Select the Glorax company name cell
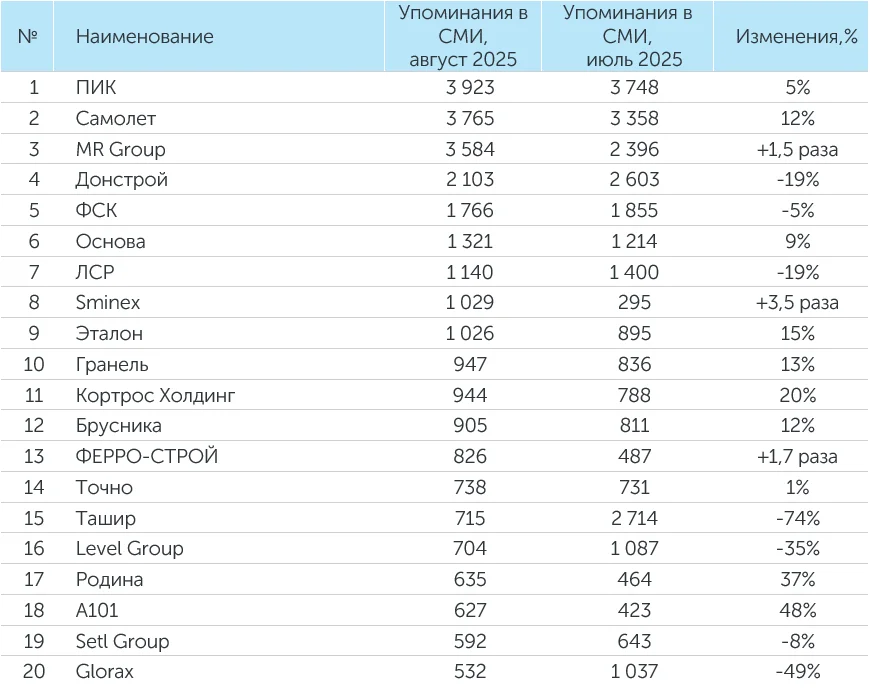Screen dimensions: 870x688 104,672
